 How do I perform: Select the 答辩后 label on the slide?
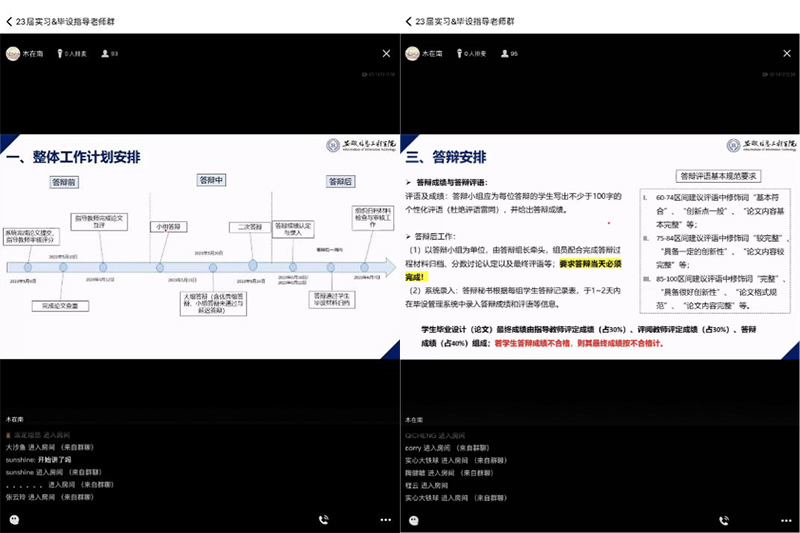point(340,182)
